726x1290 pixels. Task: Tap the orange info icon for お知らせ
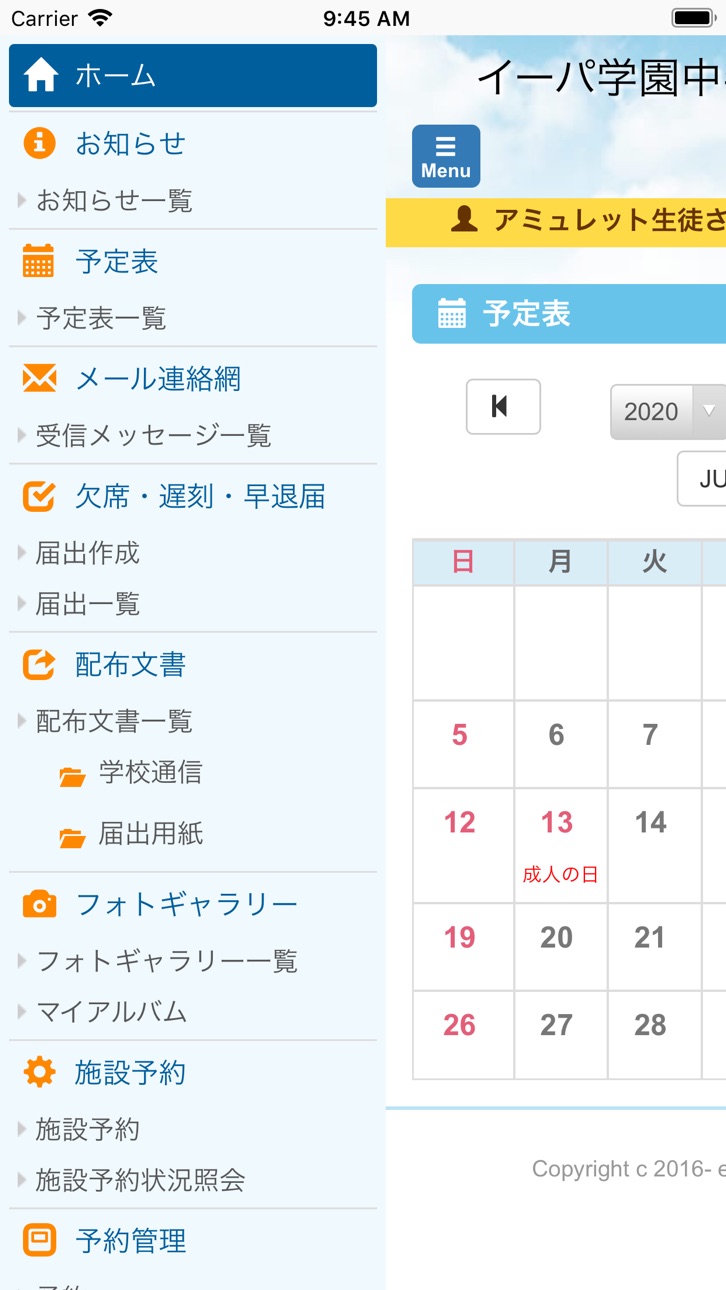coord(39,143)
